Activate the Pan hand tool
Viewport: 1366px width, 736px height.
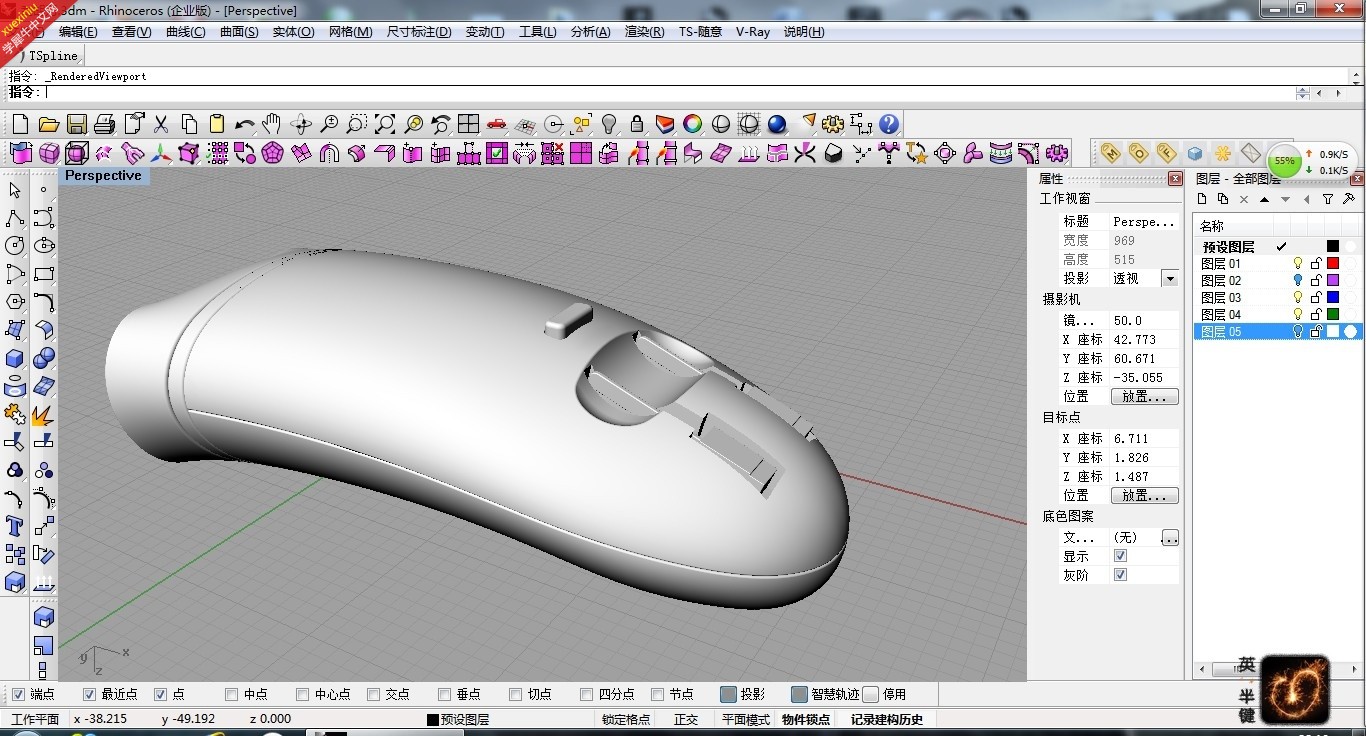[x=272, y=124]
